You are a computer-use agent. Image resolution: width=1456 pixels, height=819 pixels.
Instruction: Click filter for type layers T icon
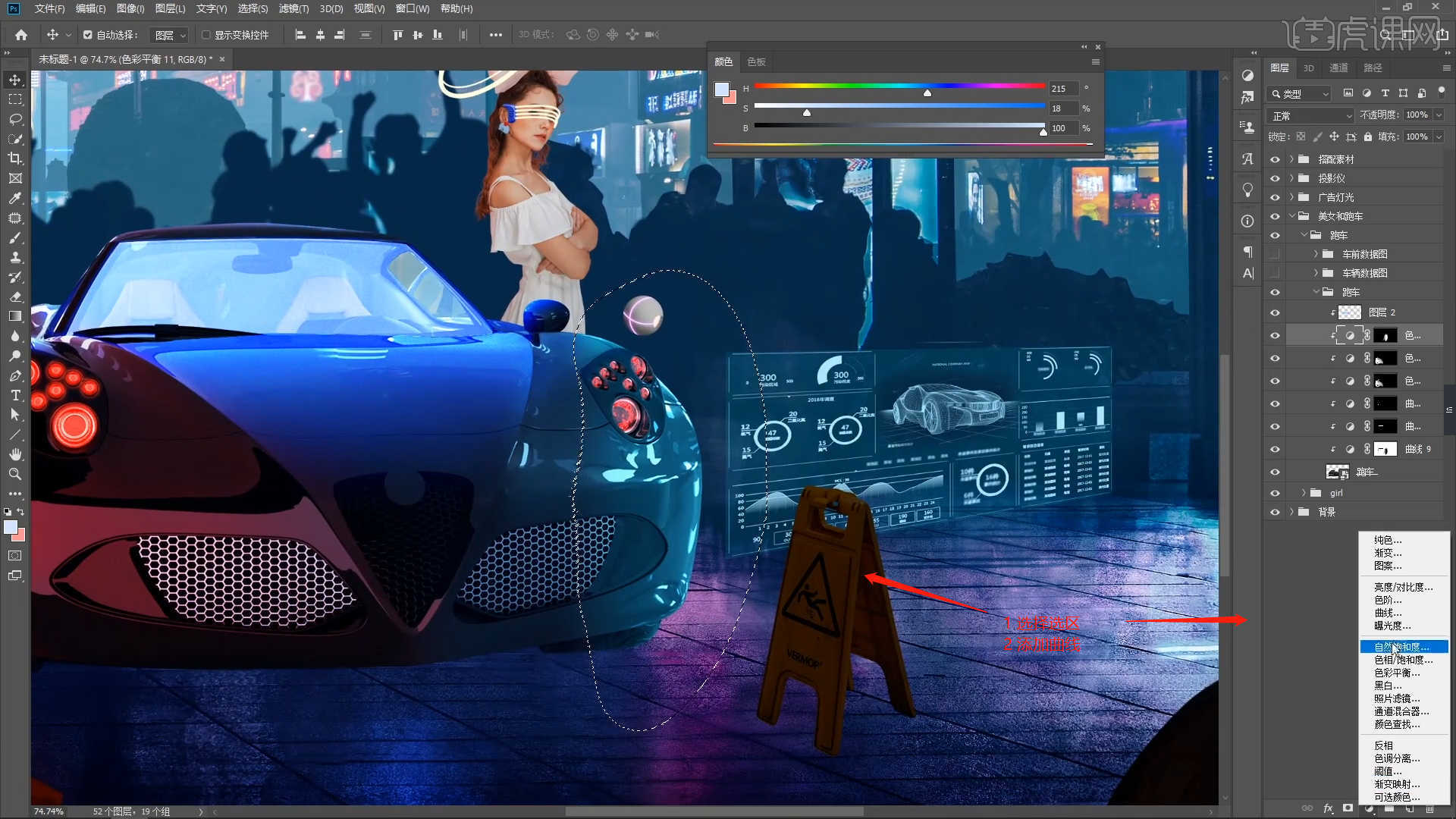1385,93
